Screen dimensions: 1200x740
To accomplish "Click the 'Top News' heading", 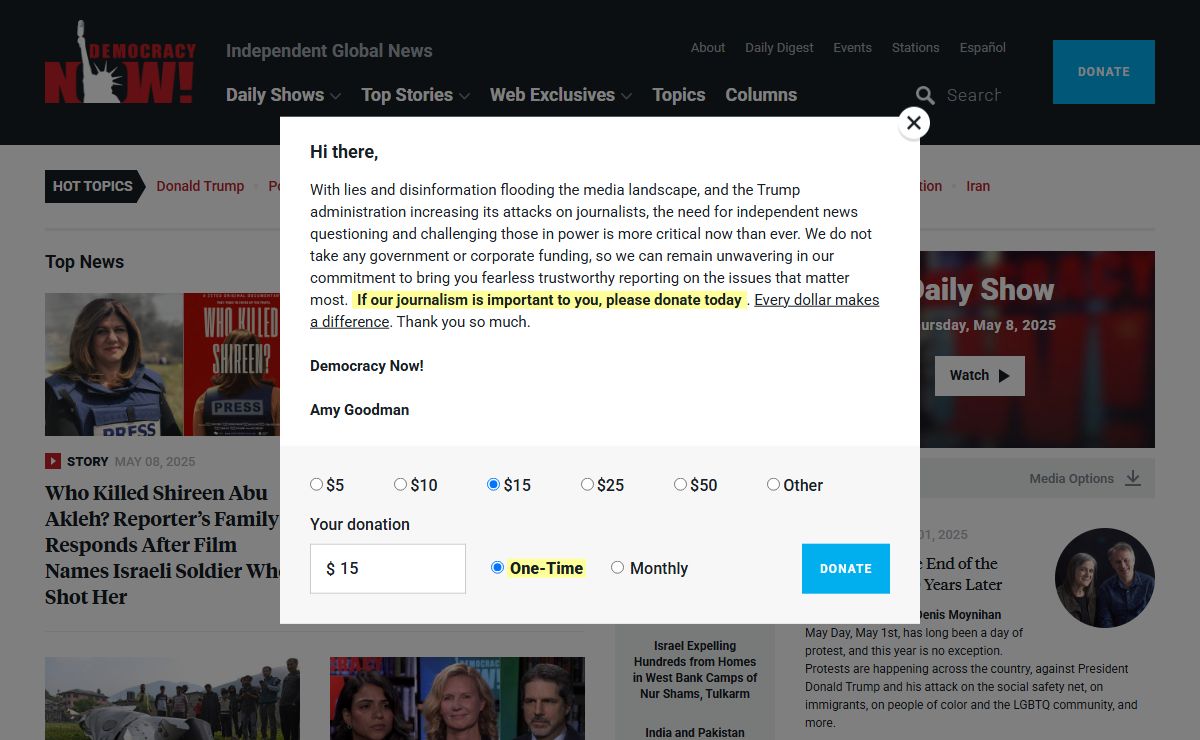I will [85, 262].
